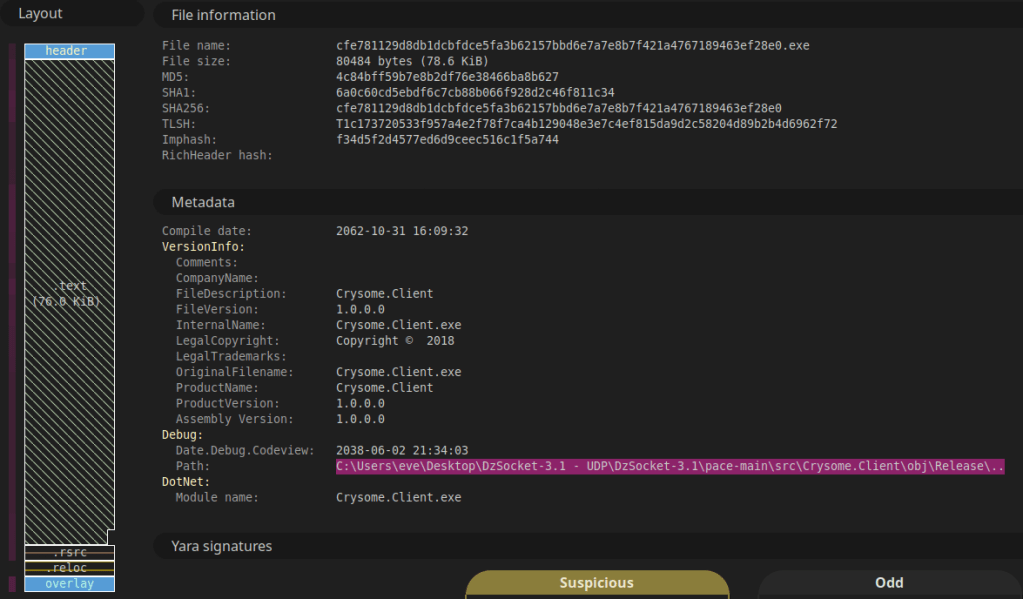Select the .reloc section in layout
The height and width of the screenshot is (599, 1023).
click(69, 568)
